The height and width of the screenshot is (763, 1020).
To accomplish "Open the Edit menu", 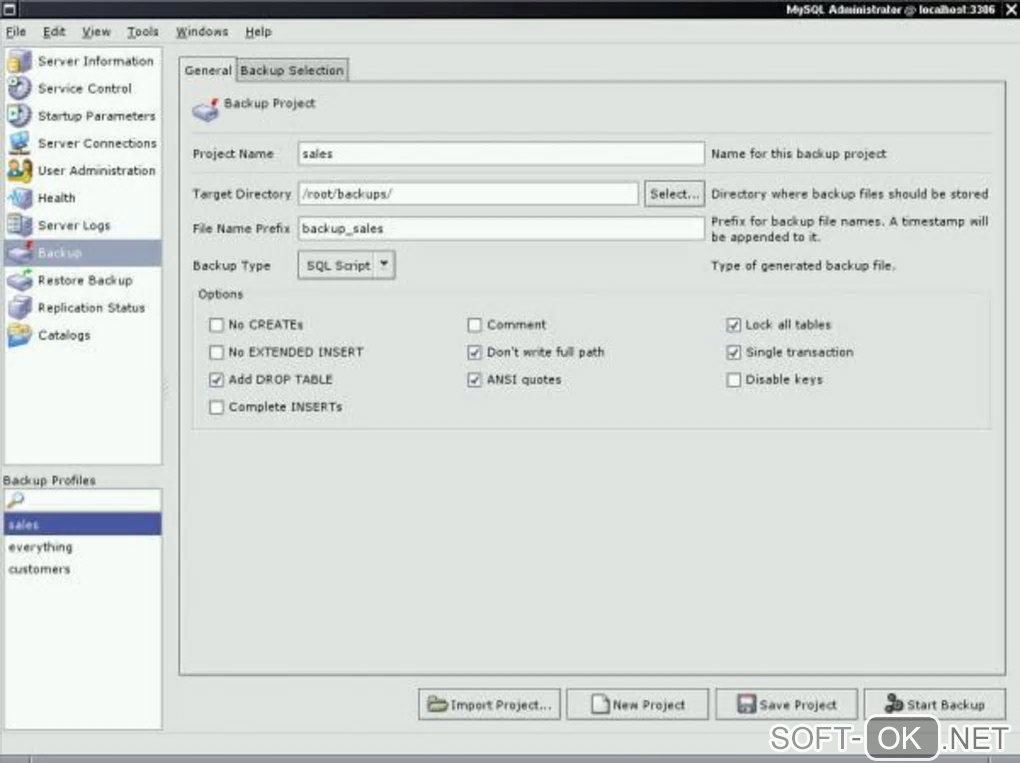I will click(x=54, y=31).
